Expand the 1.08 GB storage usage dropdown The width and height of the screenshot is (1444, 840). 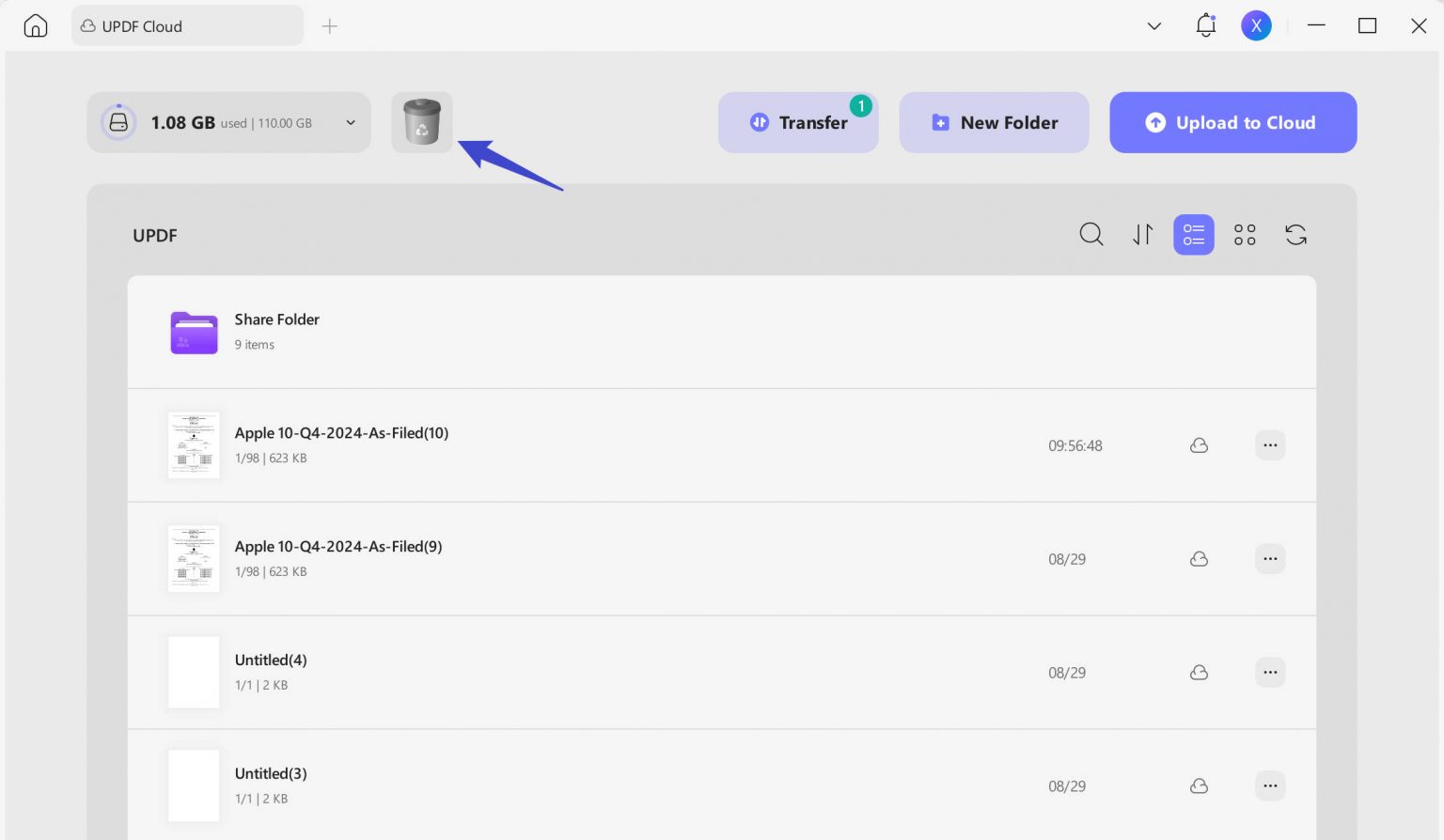coord(351,123)
